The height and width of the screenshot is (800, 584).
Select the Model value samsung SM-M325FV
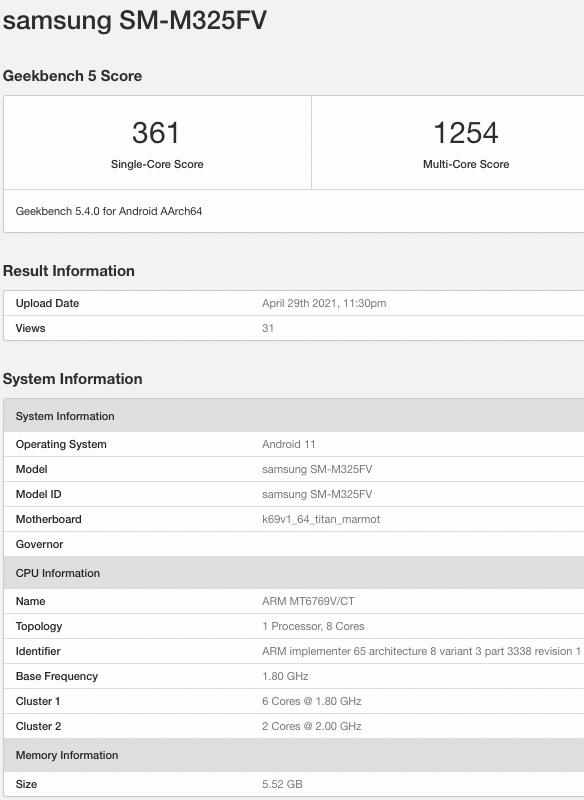[317, 469]
